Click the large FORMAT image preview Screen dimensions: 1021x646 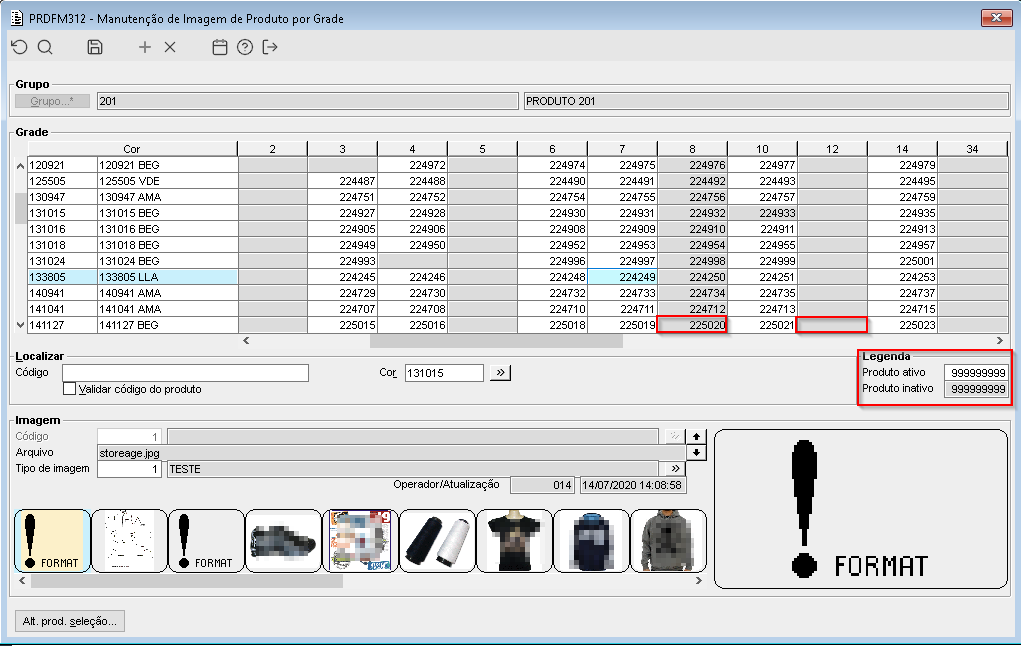(x=861, y=509)
